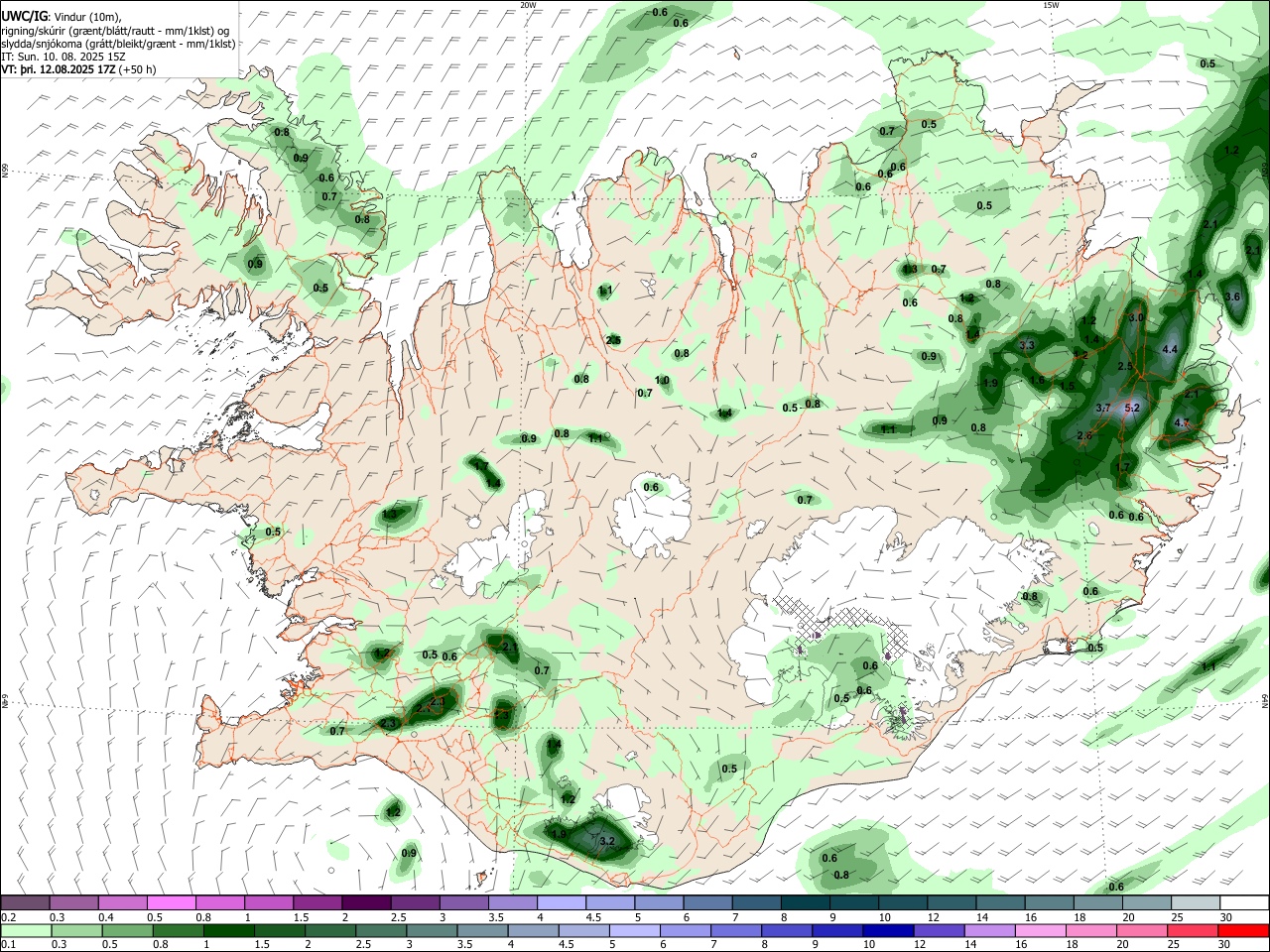Select the 3.7 precipitation label
The image size is (1270, 952).
(x=1103, y=408)
